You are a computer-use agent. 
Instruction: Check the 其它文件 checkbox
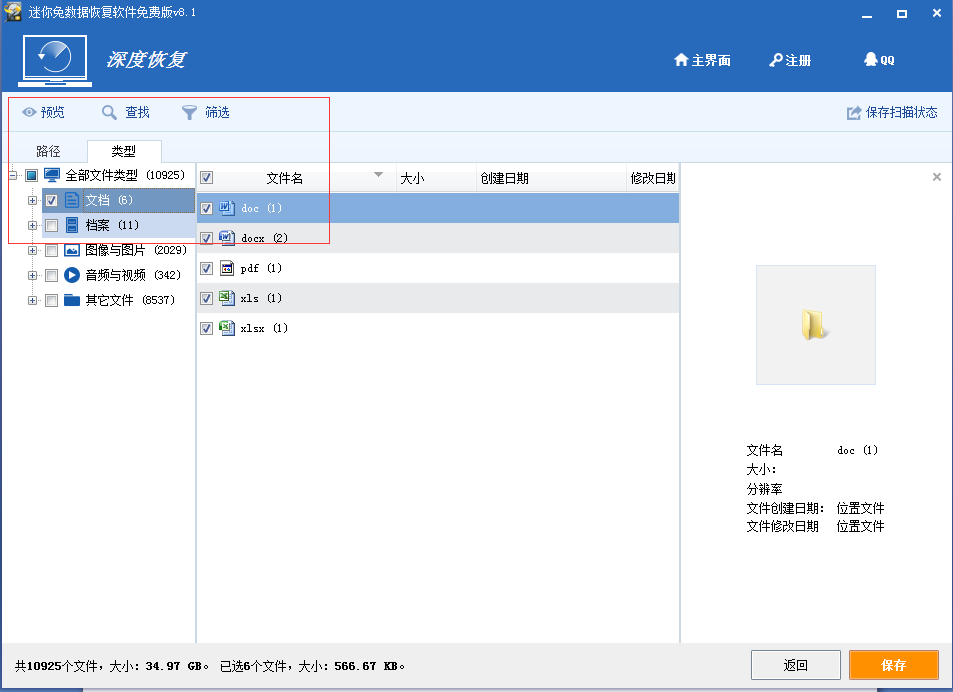point(52,300)
